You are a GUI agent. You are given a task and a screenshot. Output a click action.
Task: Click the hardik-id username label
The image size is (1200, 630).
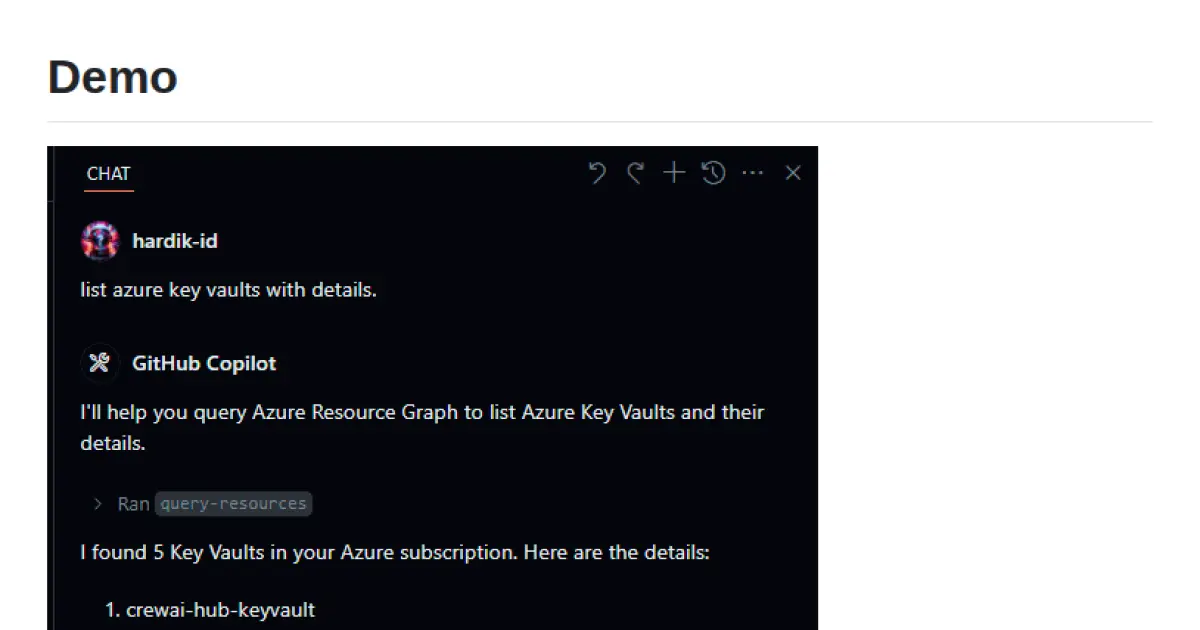point(174,240)
